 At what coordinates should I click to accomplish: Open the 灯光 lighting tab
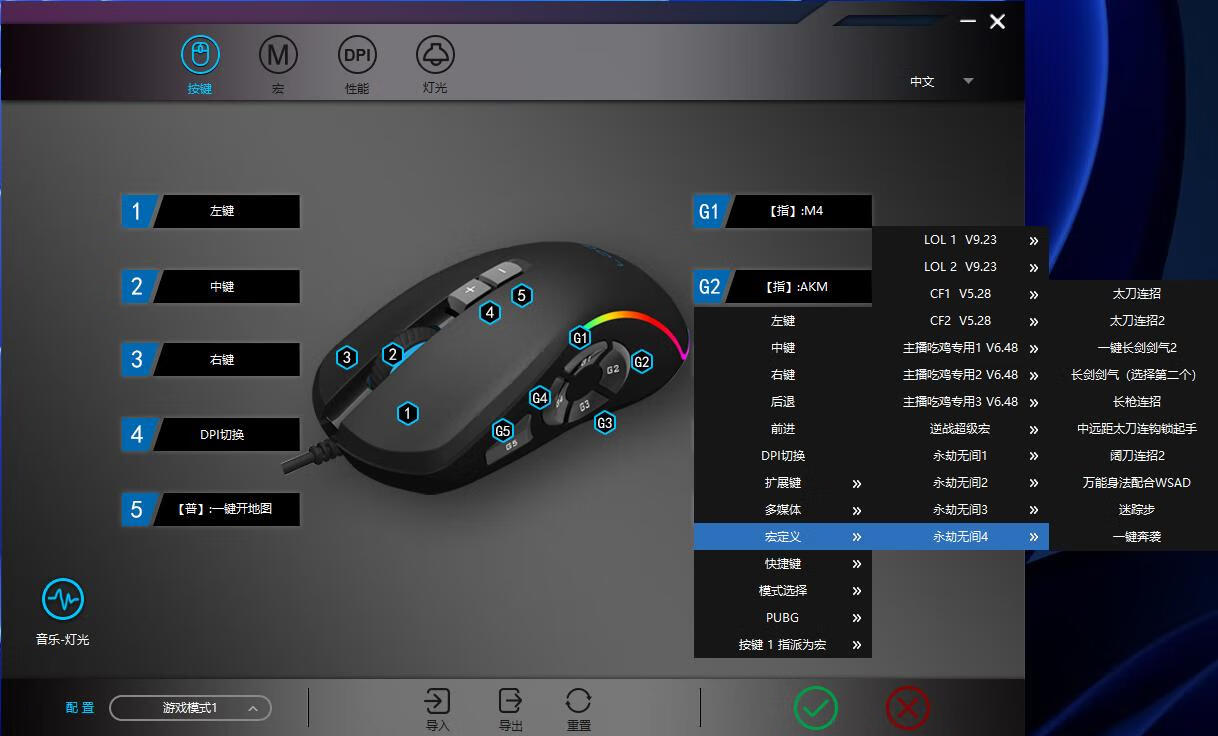pos(435,64)
